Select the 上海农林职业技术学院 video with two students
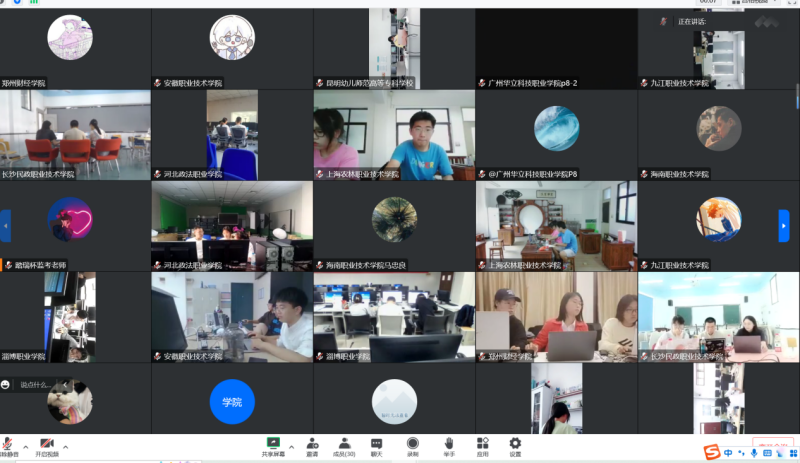The height and width of the screenshot is (463, 800). 394,135
